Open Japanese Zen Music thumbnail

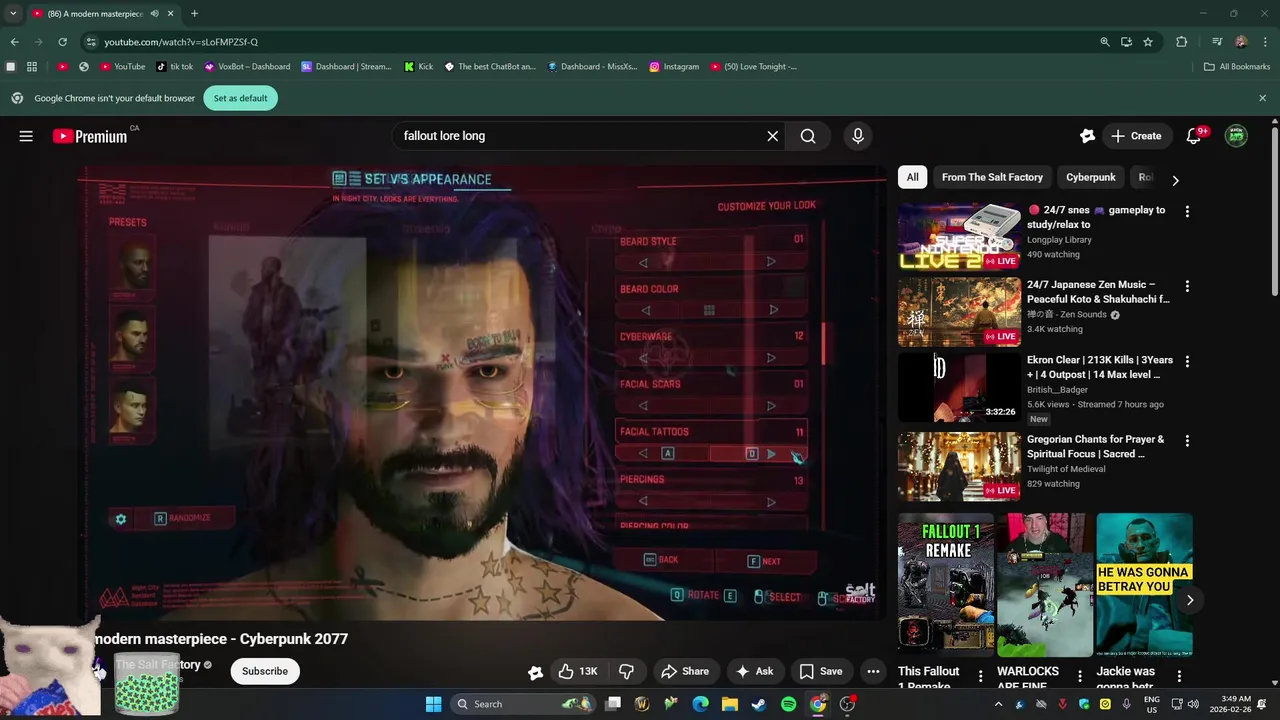click(959, 312)
